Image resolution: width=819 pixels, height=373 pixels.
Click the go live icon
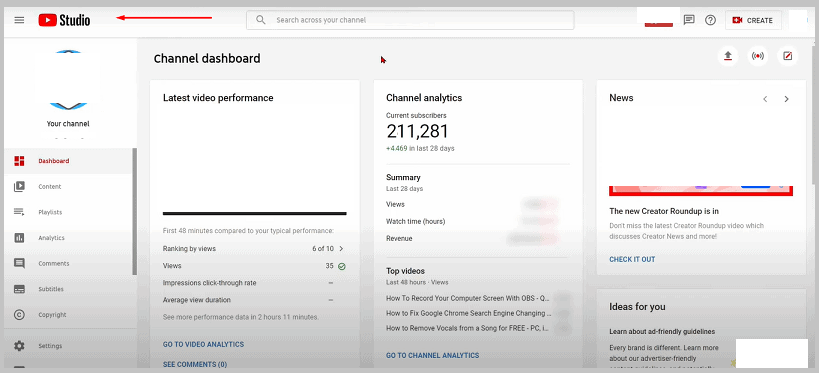point(757,56)
